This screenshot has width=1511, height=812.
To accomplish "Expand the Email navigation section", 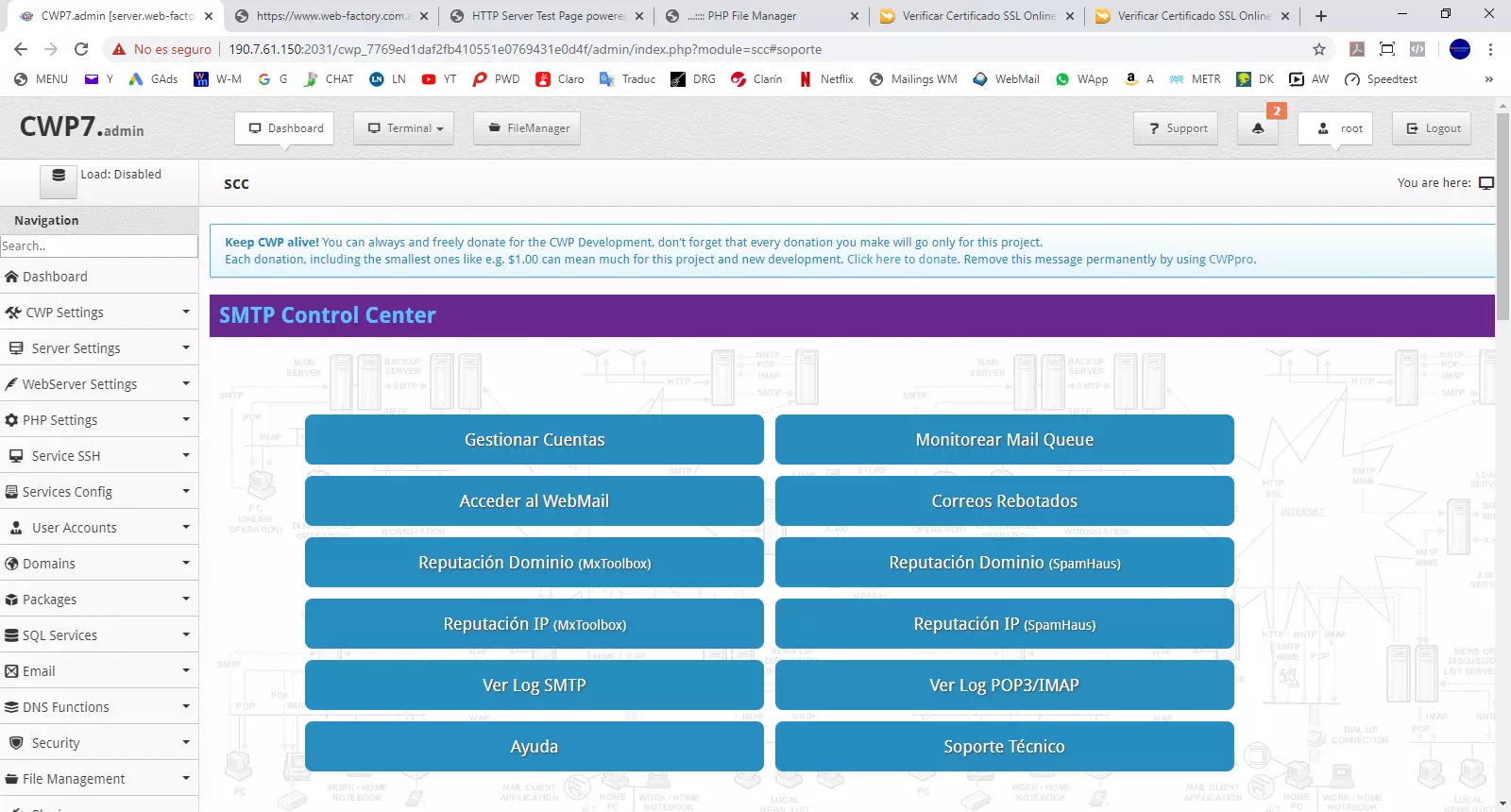I will click(98, 671).
